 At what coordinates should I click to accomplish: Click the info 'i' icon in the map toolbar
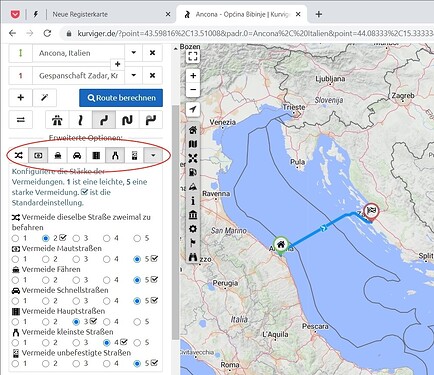point(193,201)
